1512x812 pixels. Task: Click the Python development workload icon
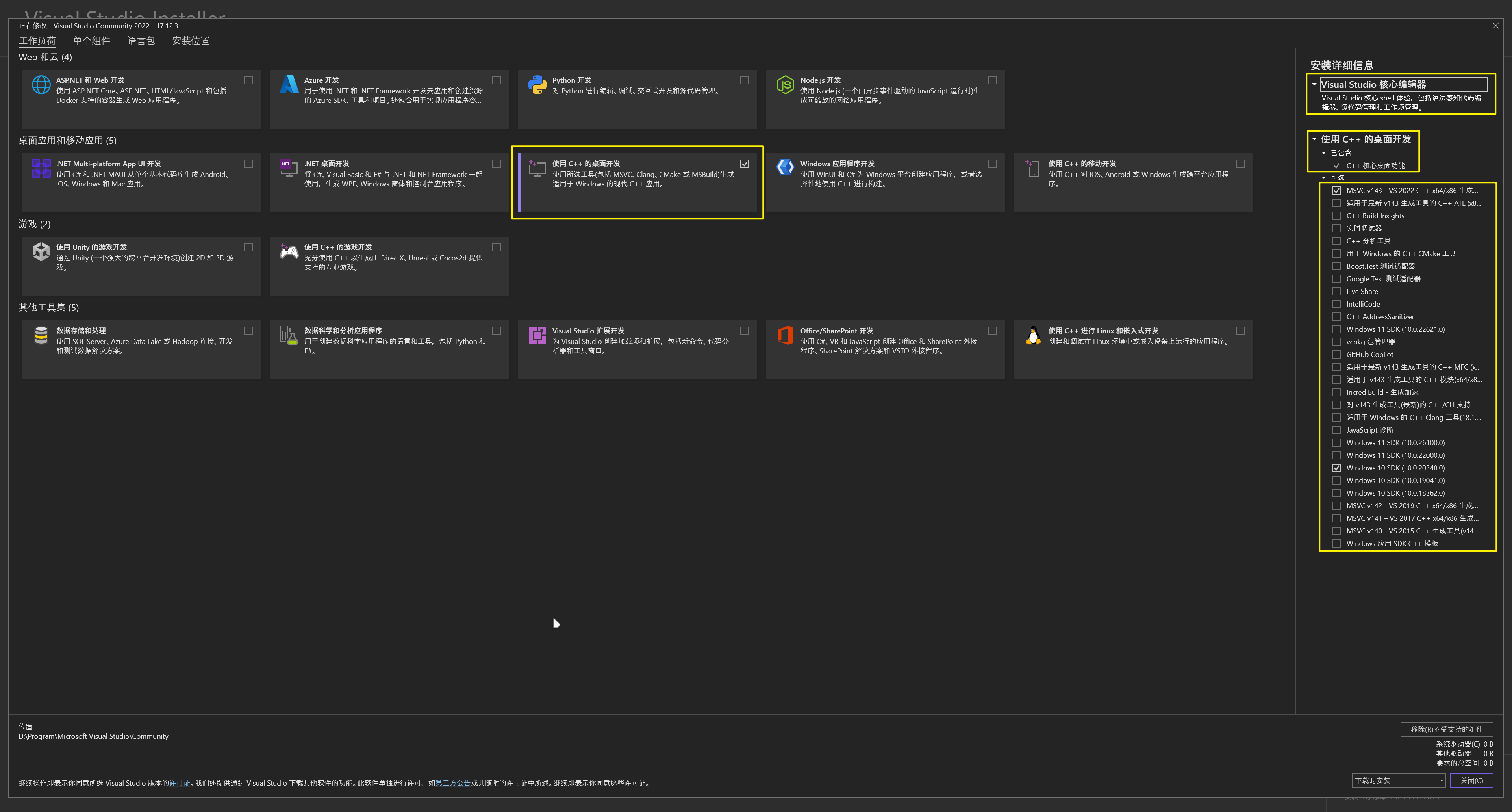536,85
